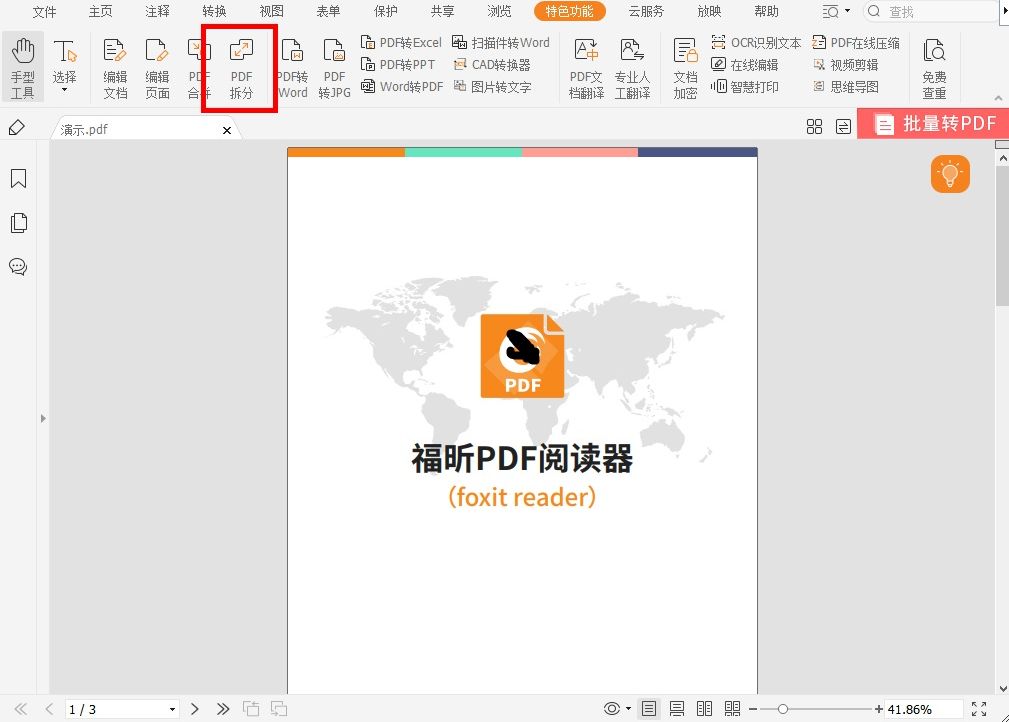1009x722 pixels.
Task: Open the 文档加密 document encryption tool
Action: 685,66
